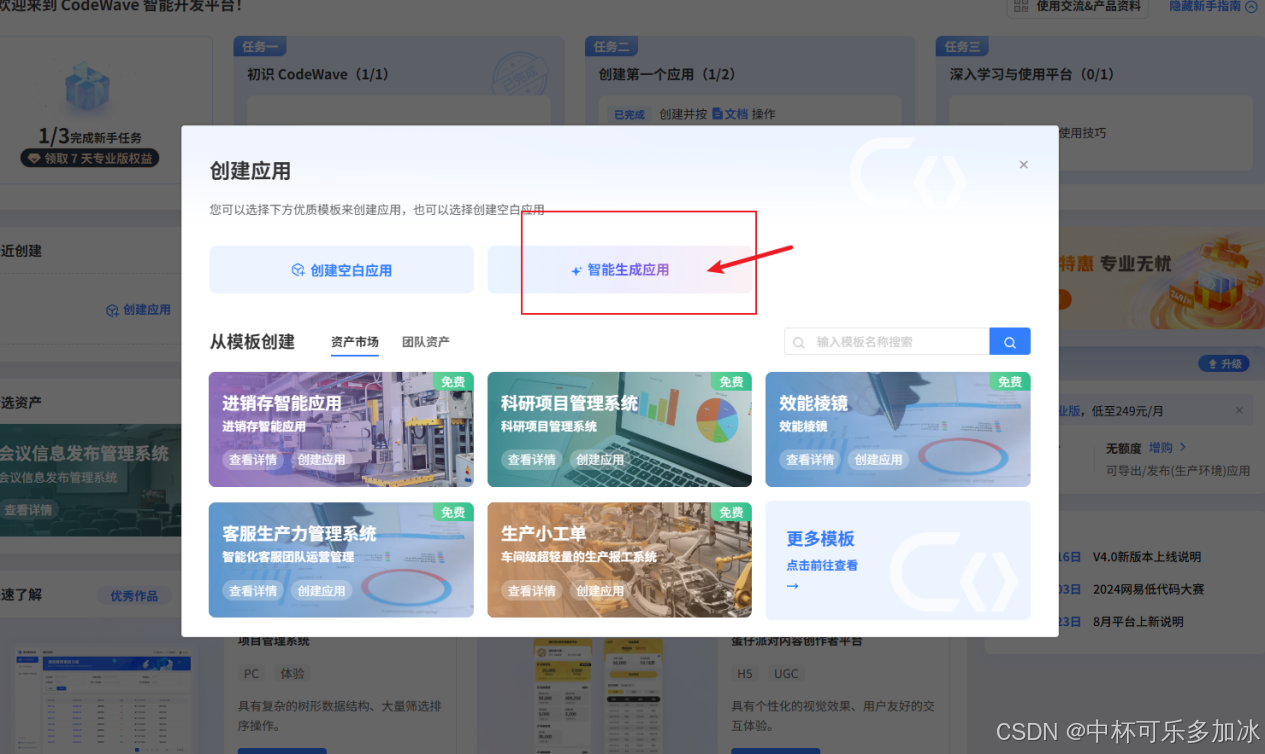1265x754 pixels.
Task: Click the 进销存智能应用 template title
Action: point(282,403)
